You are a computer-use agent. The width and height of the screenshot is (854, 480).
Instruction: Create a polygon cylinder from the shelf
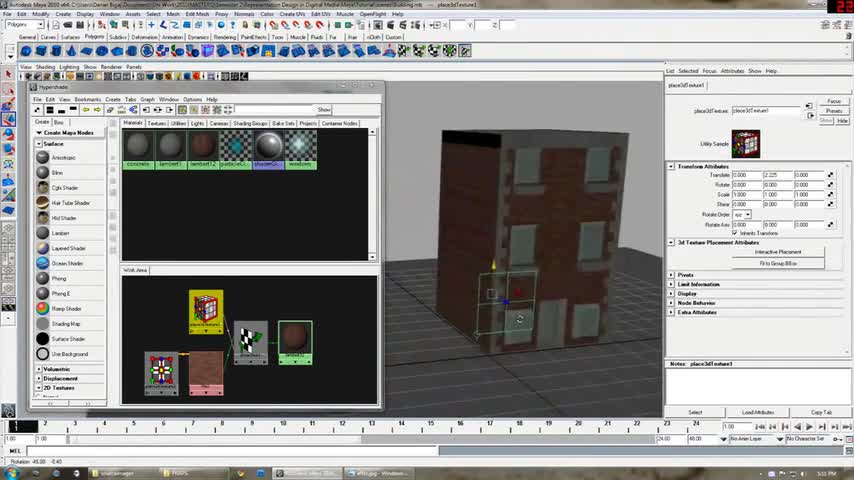[x=56, y=51]
